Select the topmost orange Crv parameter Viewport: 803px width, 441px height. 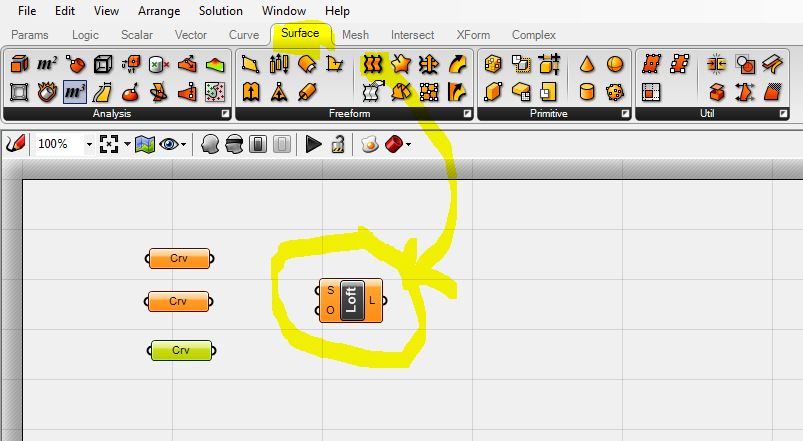tap(179, 259)
